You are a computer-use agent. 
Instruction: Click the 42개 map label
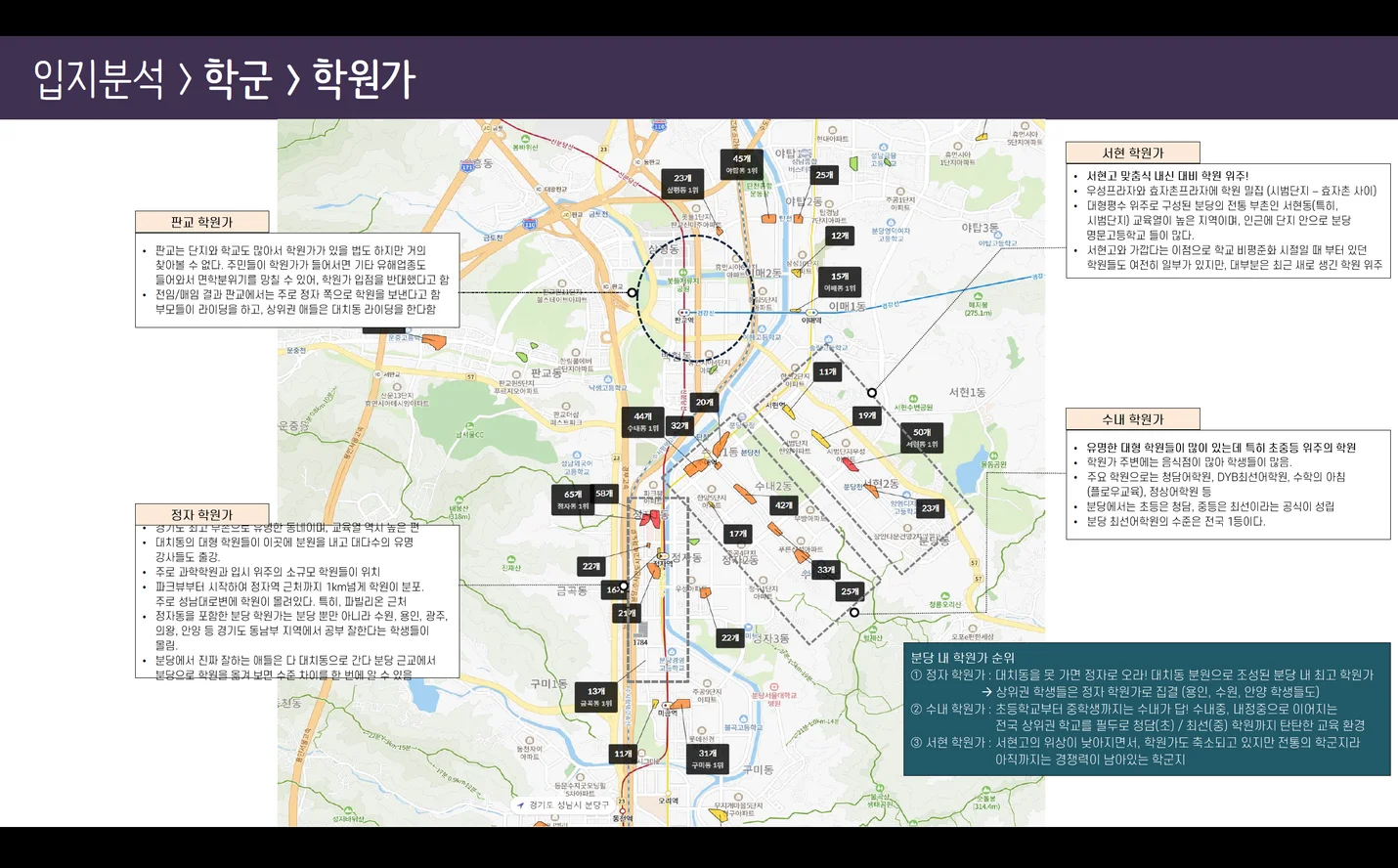pyautogui.click(x=784, y=505)
